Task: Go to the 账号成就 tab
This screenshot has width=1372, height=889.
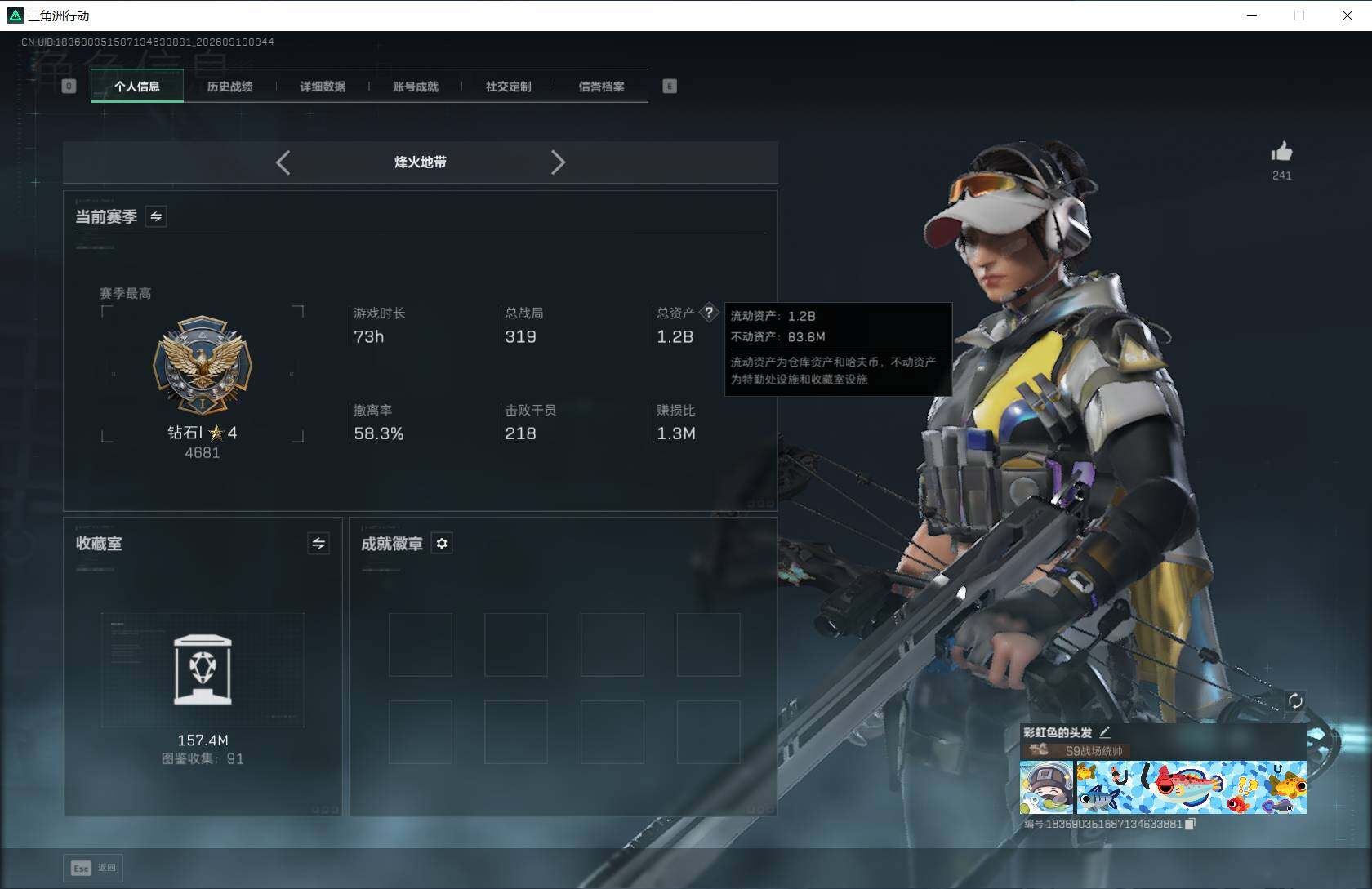Action: tap(416, 87)
